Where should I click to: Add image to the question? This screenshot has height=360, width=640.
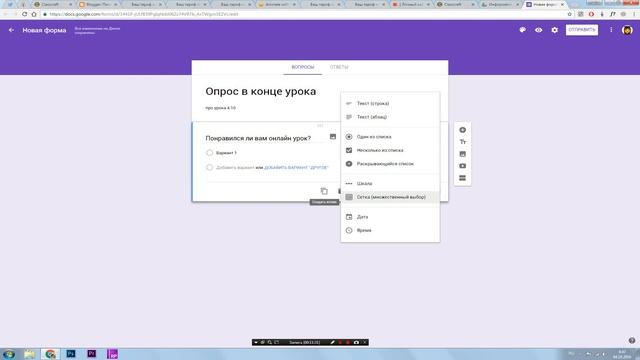[x=333, y=137]
